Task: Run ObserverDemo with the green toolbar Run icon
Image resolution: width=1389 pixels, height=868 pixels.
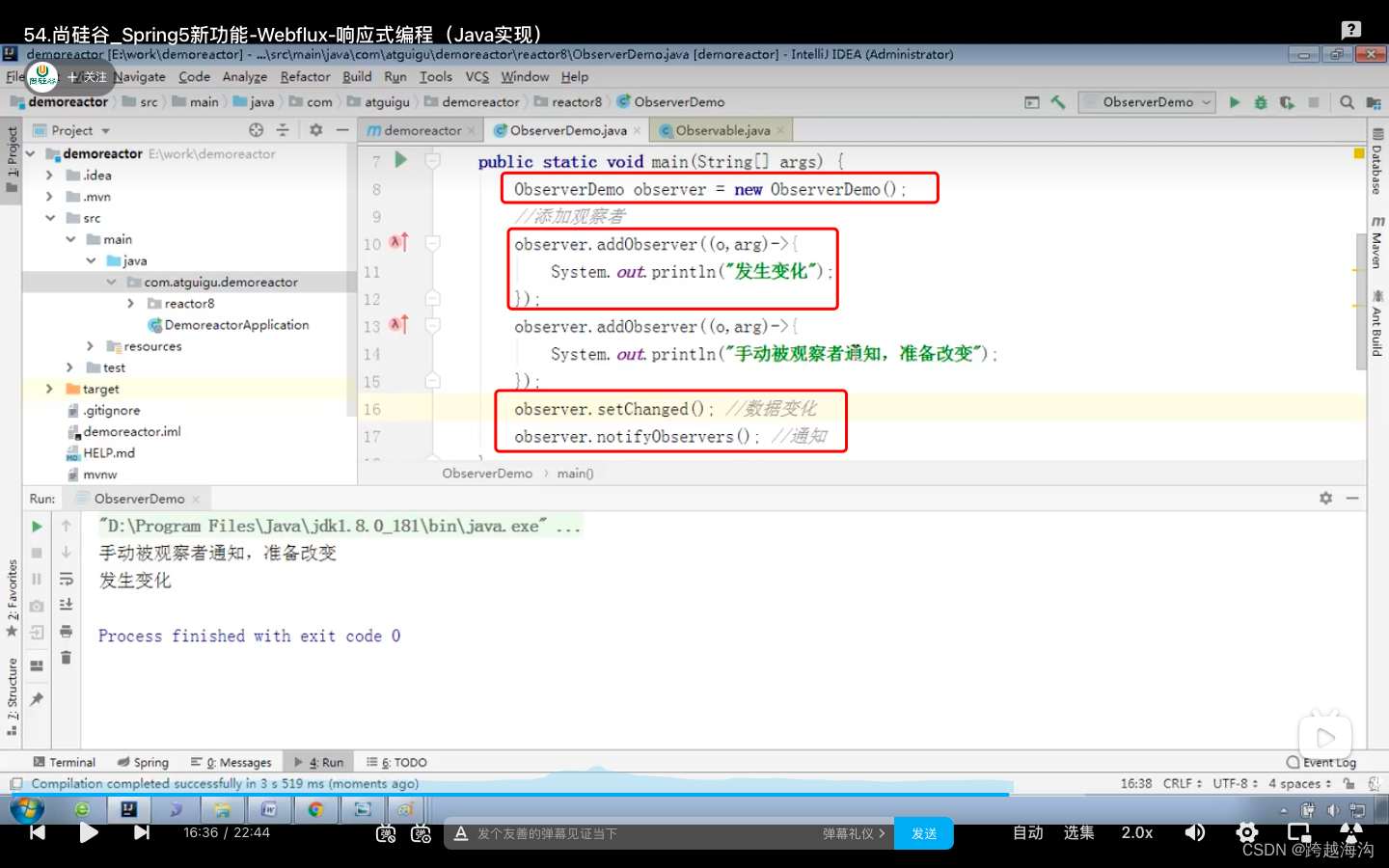Action: pos(1235,102)
